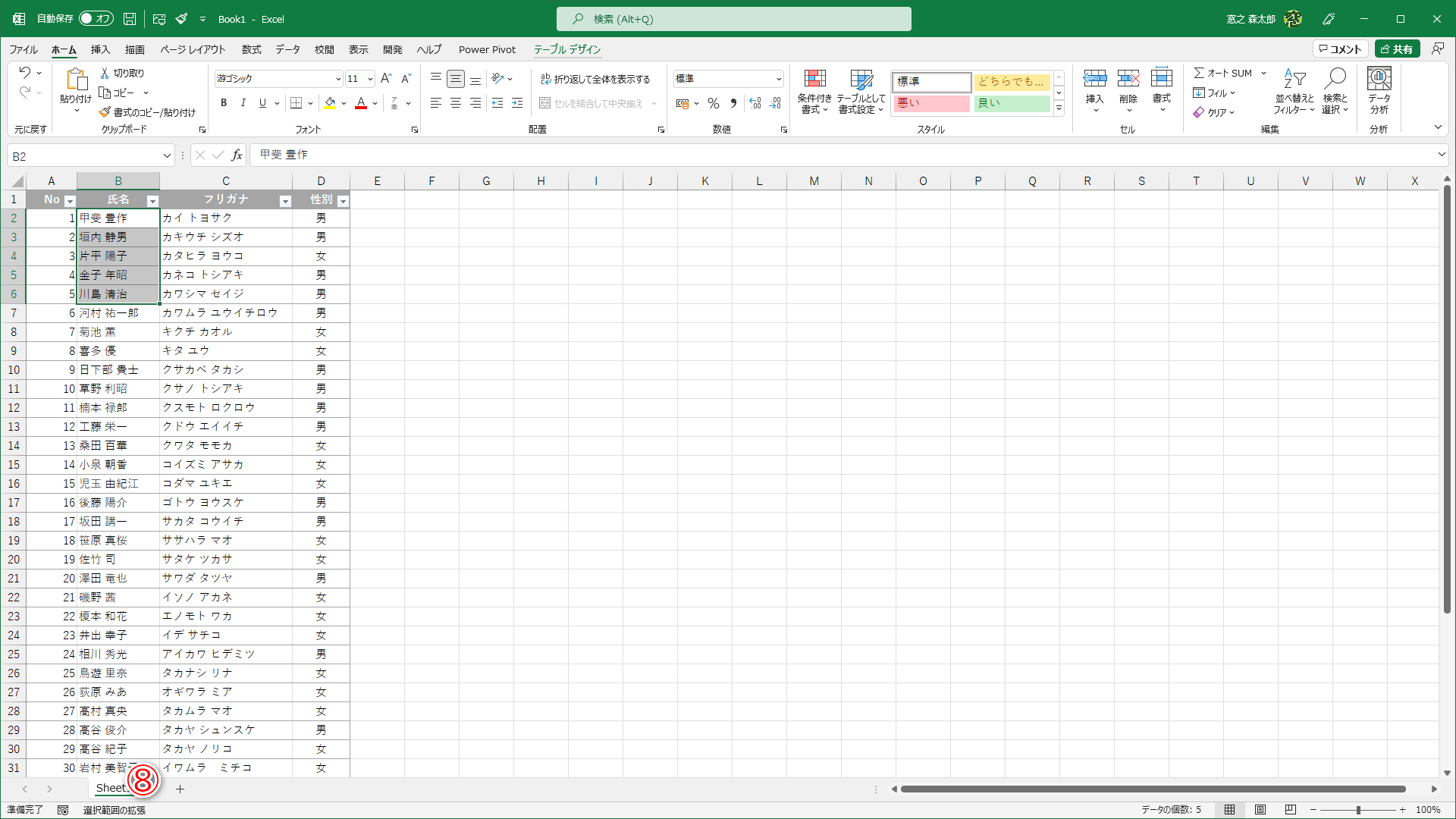Viewport: 1456px width, 819px height.
Task: Open the データ ribbon tab
Action: pos(287,49)
